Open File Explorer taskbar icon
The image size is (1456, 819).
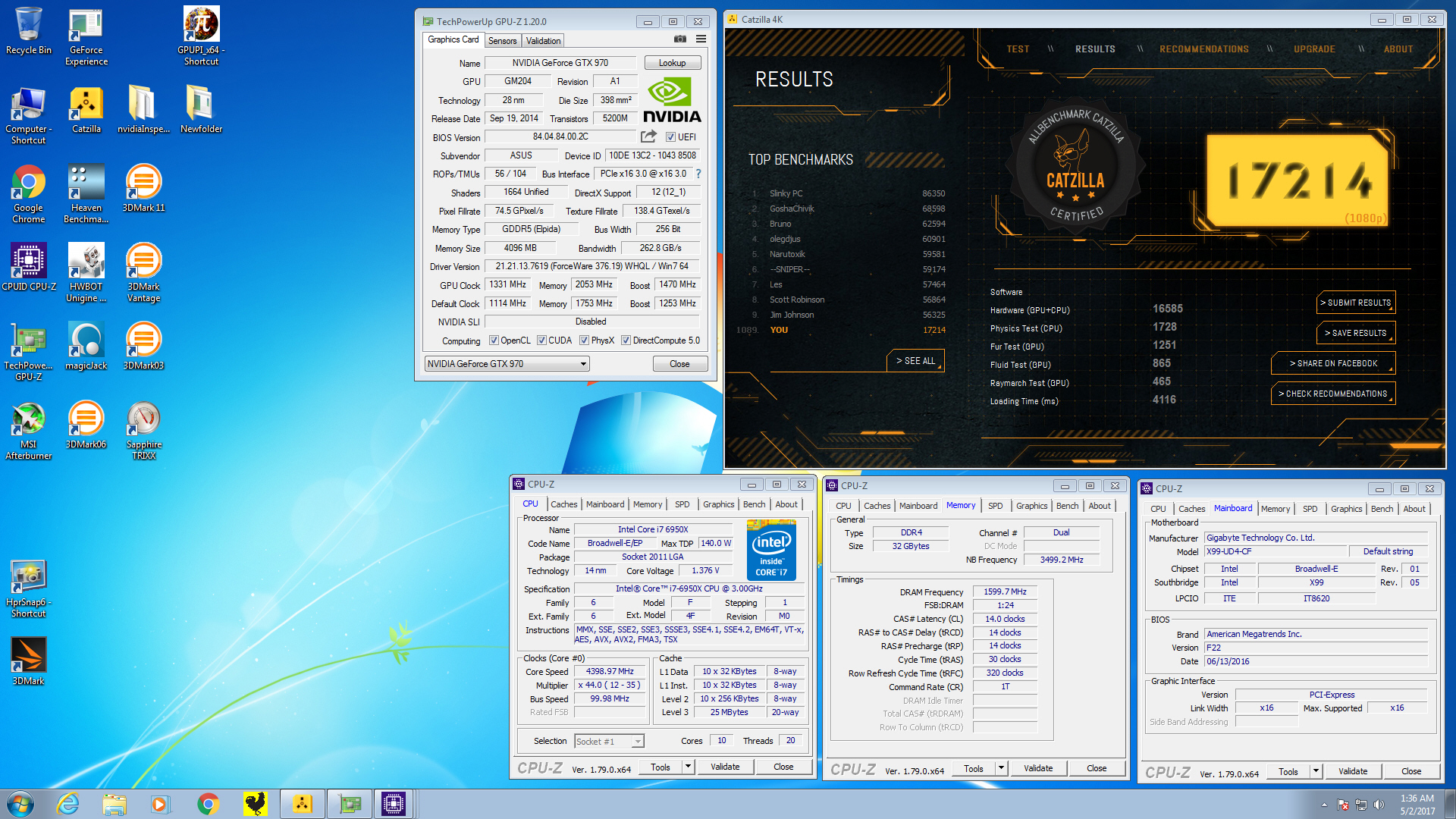tap(115, 804)
